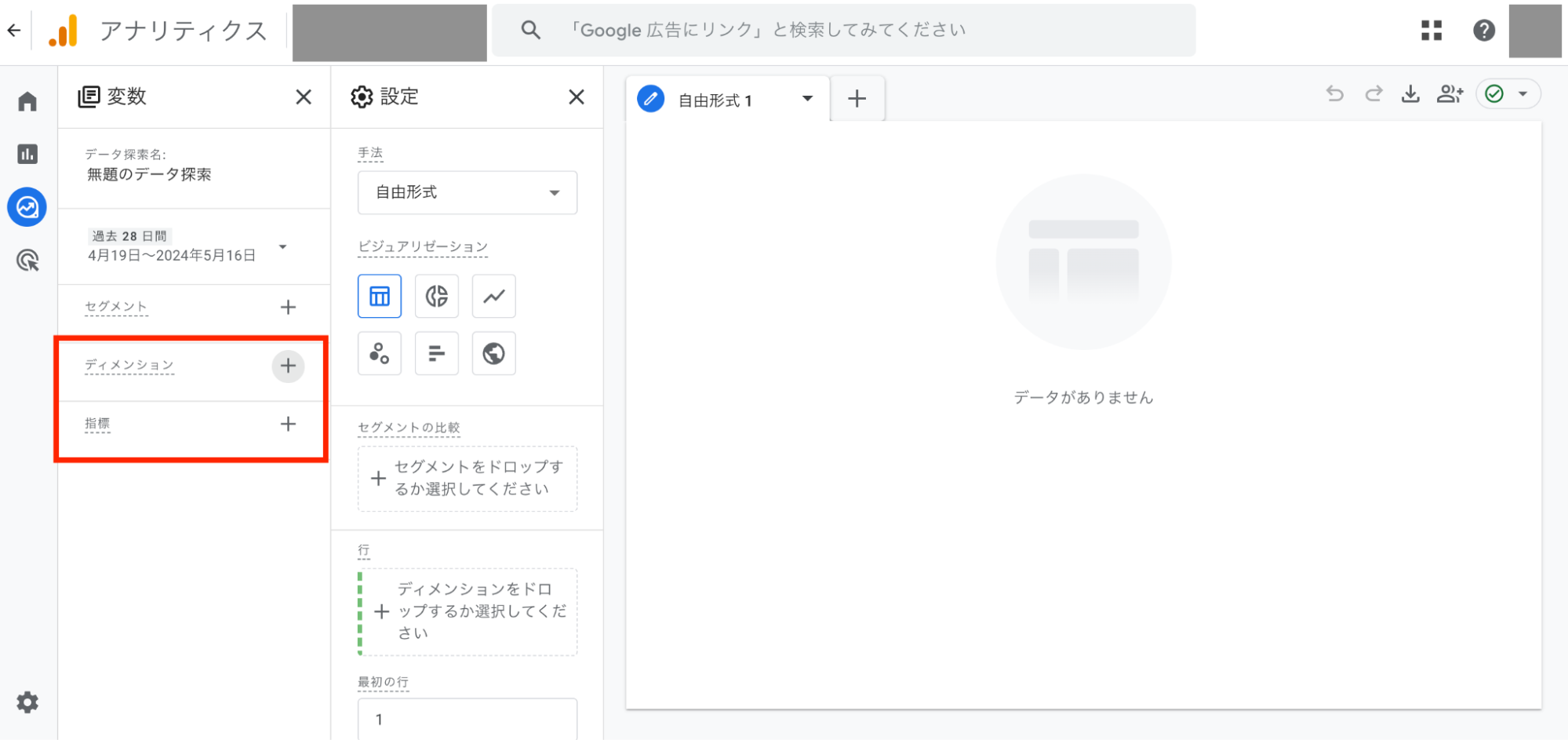Viewport: 1568px width, 740px height.
Task: Click the ビジュアリゼーション label
Action: [423, 246]
